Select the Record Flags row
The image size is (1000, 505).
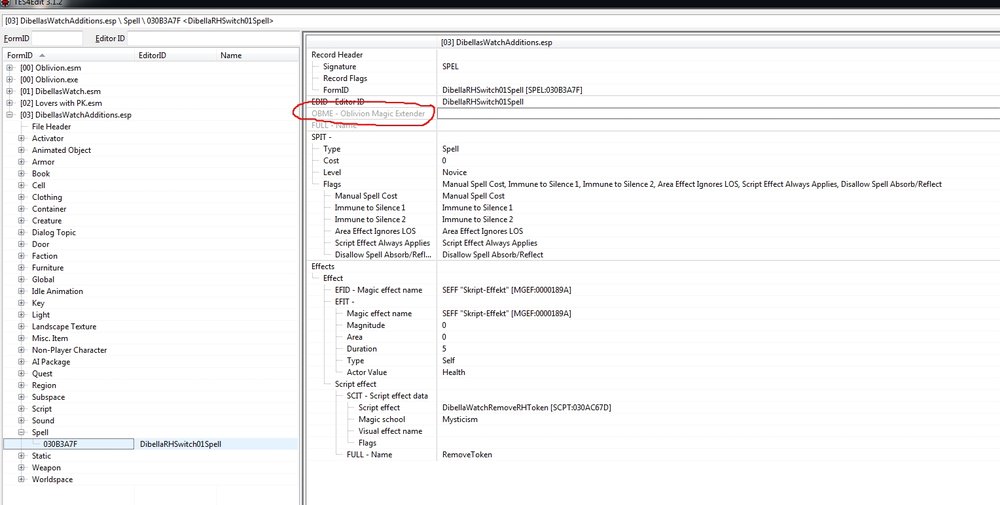tap(345, 78)
